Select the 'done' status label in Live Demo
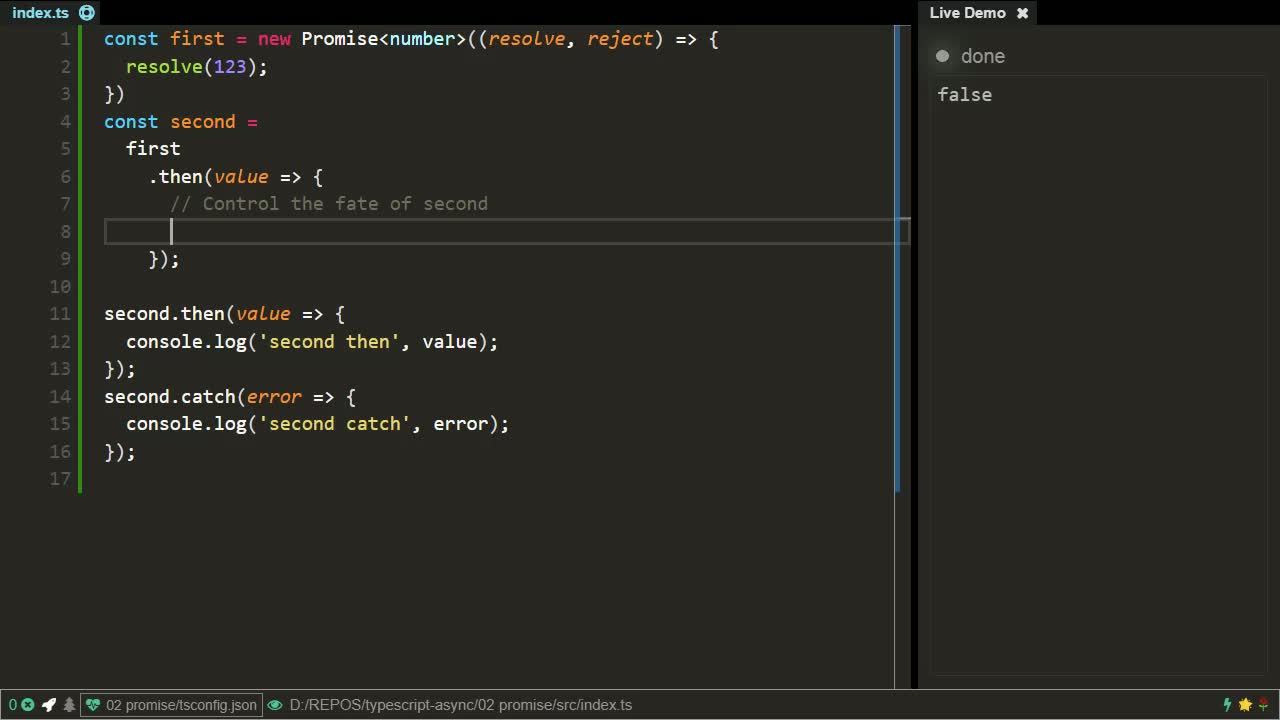 983,56
